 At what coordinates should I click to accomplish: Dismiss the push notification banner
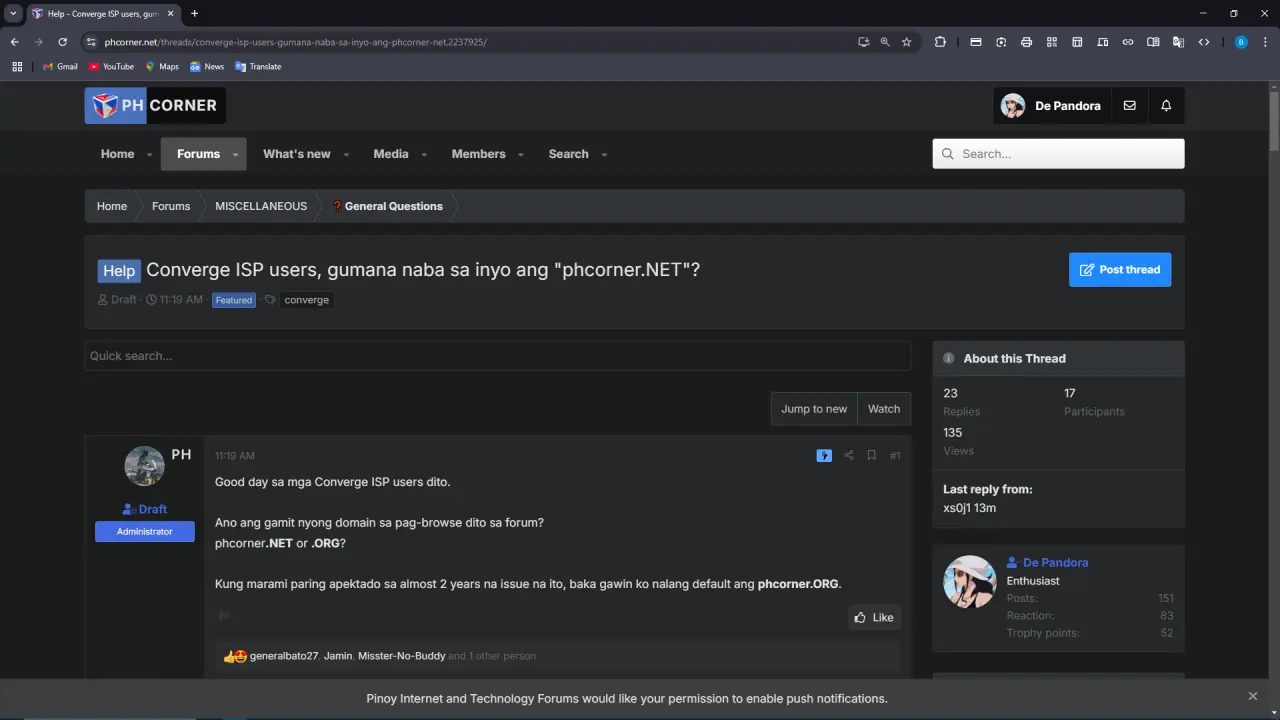tap(1253, 696)
